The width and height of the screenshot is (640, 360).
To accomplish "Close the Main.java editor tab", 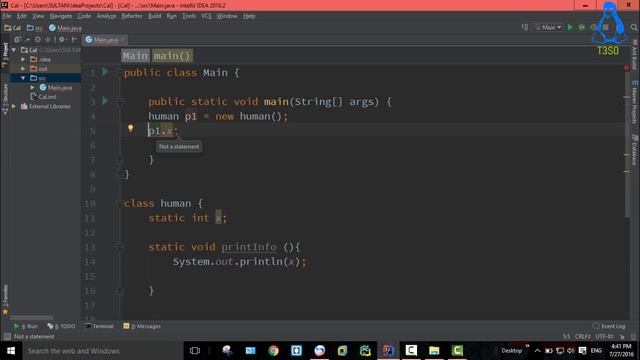I will [x=122, y=40].
